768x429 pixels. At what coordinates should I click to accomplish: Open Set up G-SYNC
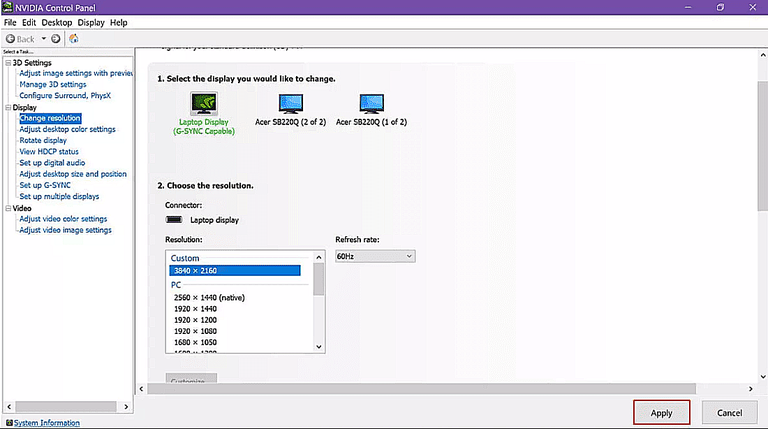point(45,185)
